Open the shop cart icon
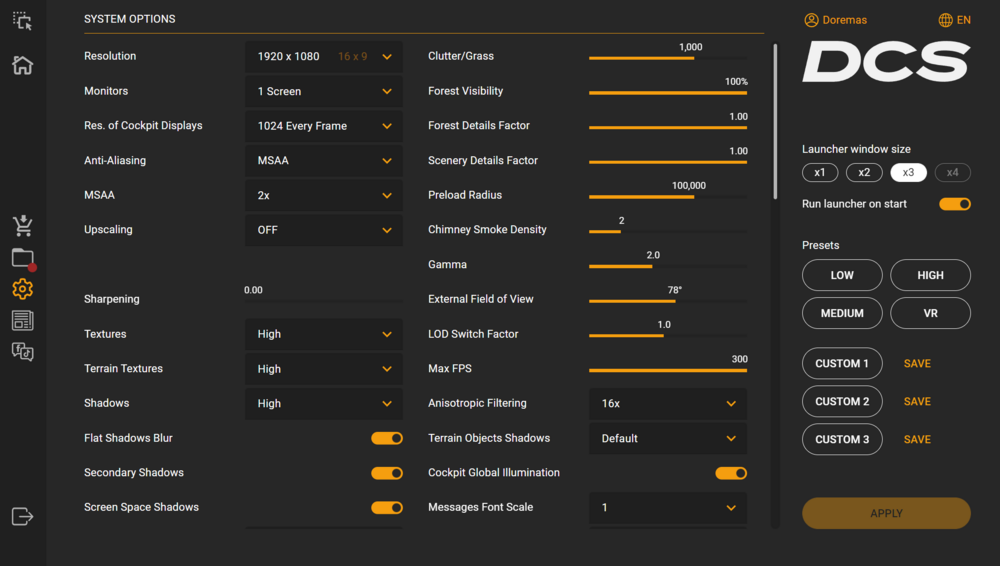This screenshot has height=566, width=1000. click(x=22, y=226)
